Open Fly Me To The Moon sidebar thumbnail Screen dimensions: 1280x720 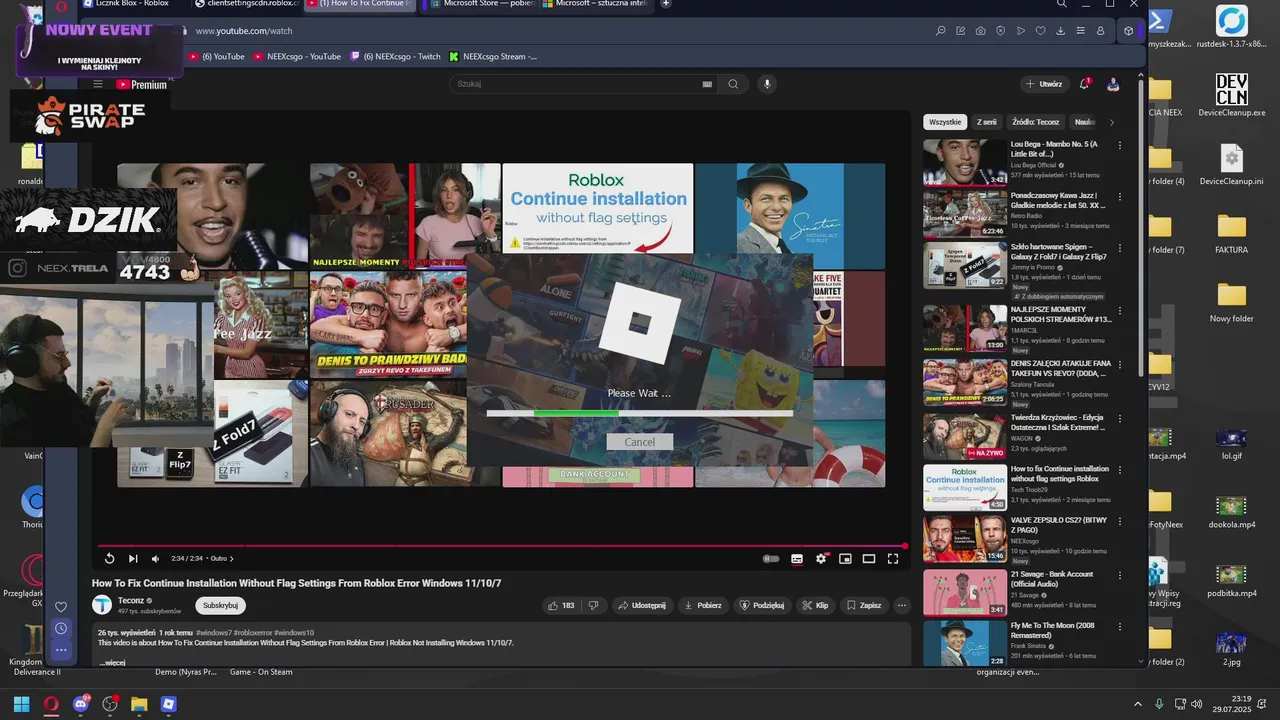pyautogui.click(x=965, y=643)
